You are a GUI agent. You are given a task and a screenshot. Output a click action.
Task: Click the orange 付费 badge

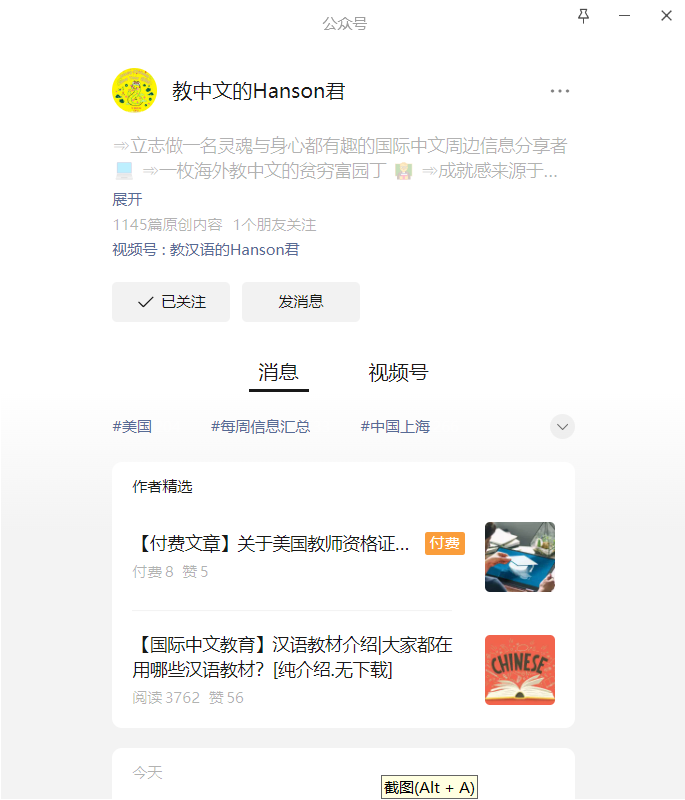click(445, 543)
